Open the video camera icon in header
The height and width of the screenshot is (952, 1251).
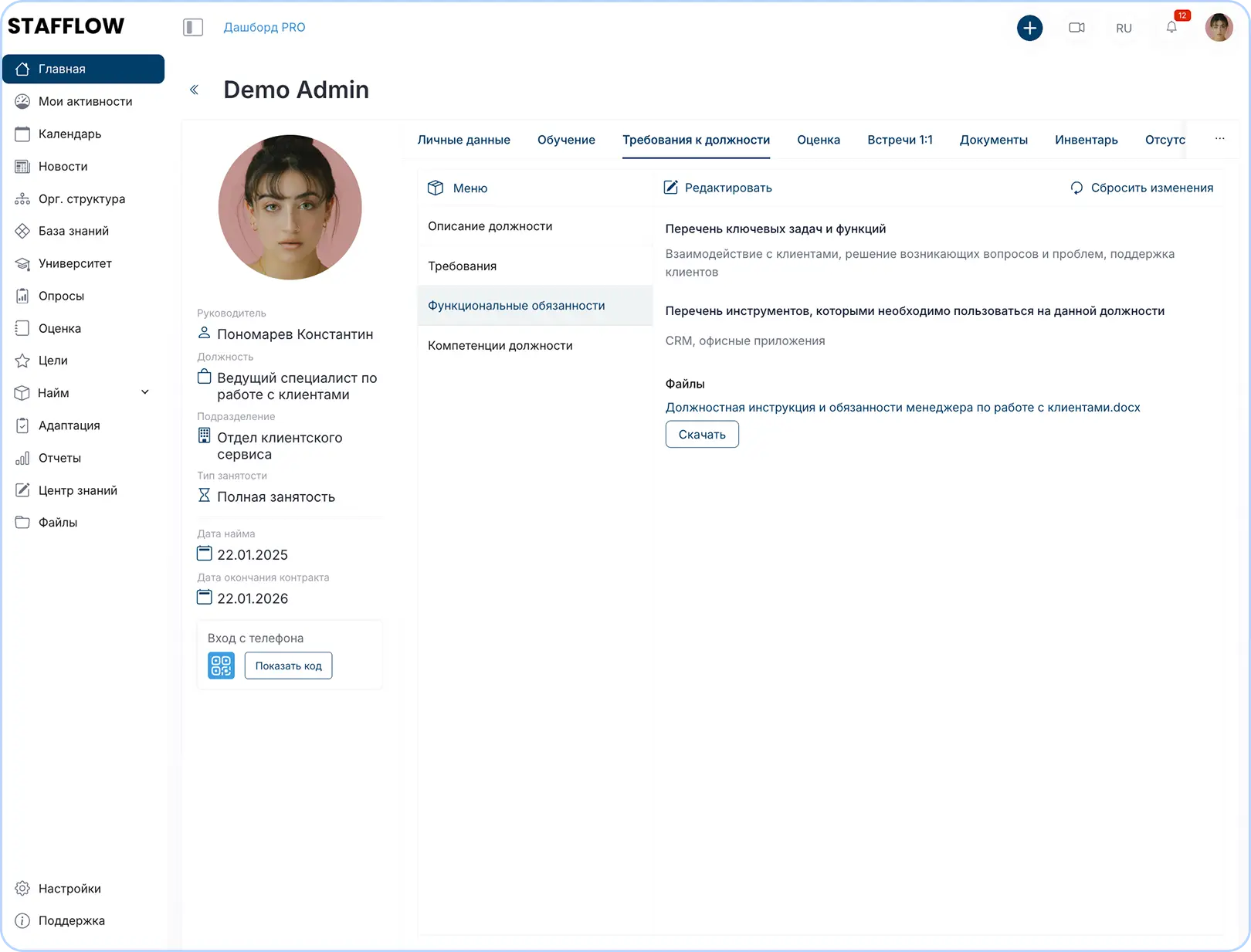1076,28
